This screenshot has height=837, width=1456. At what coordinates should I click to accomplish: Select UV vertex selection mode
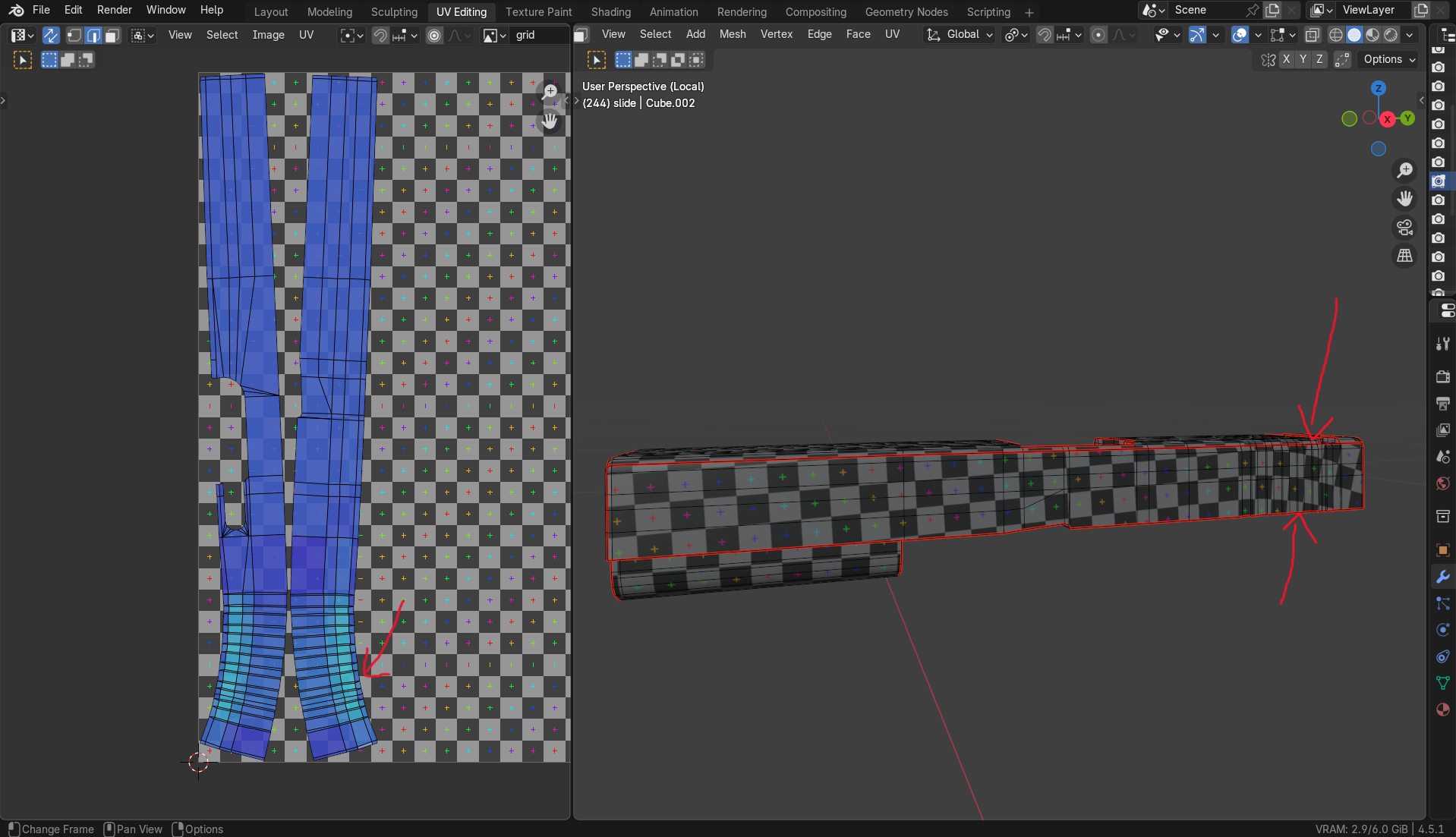point(74,35)
